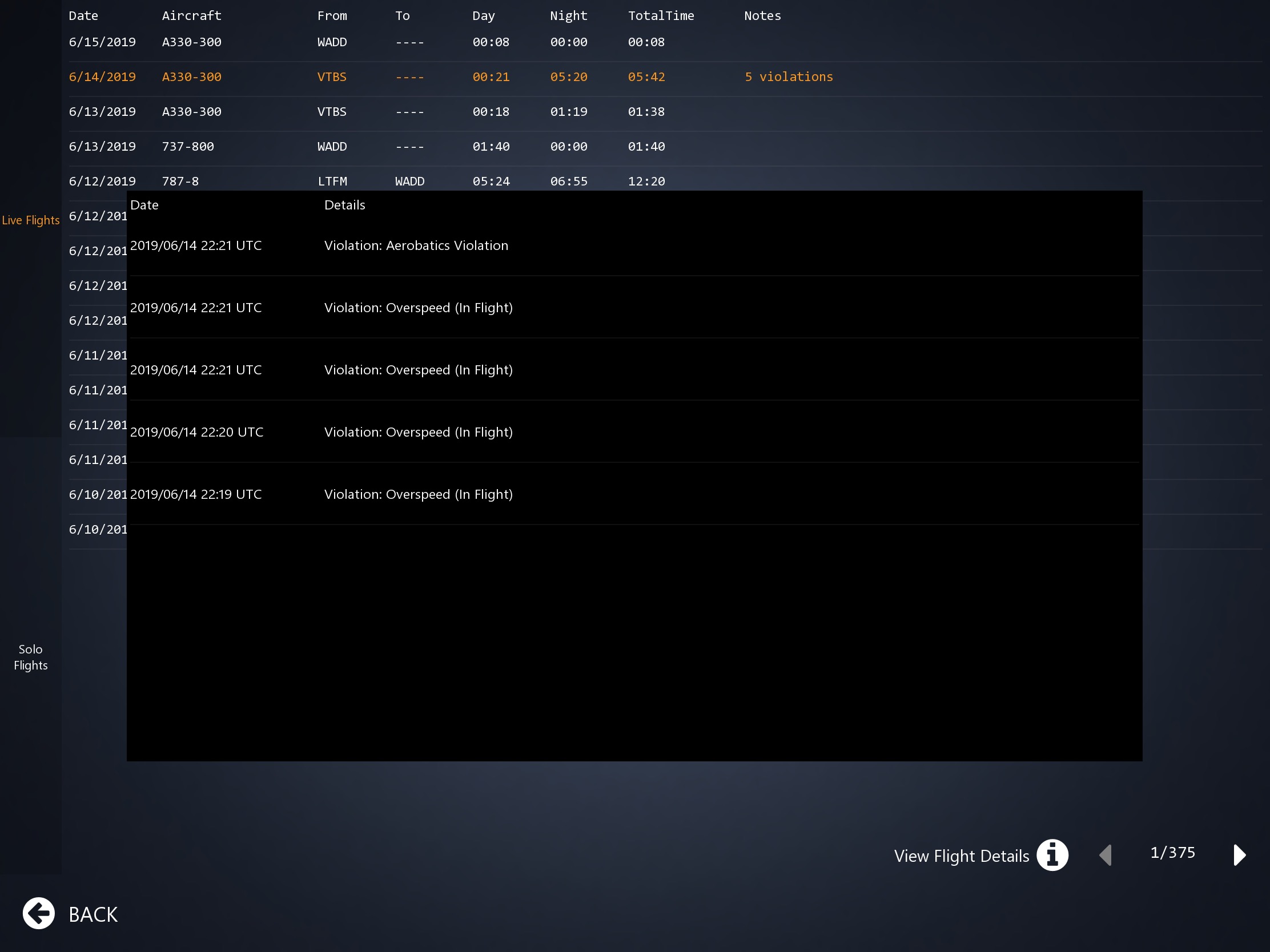
Task: Click the 5 violations note
Action: point(788,77)
